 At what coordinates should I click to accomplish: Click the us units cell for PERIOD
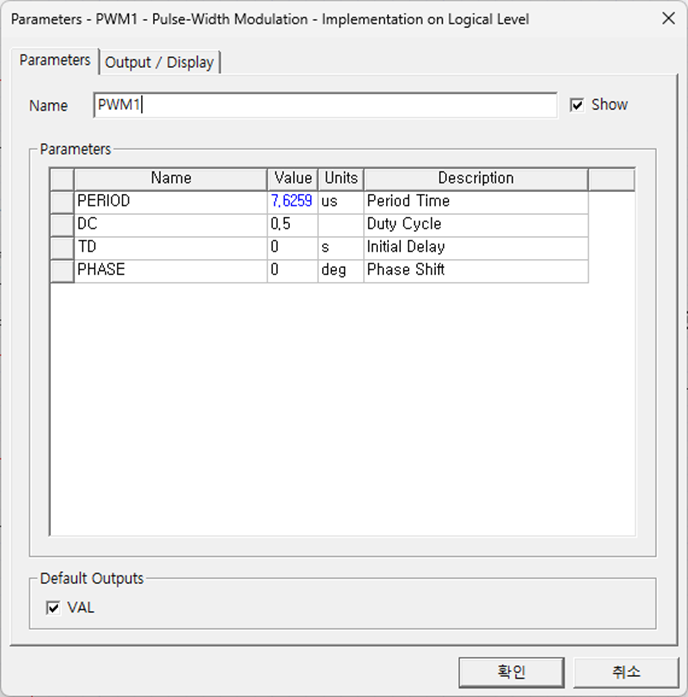pos(341,201)
